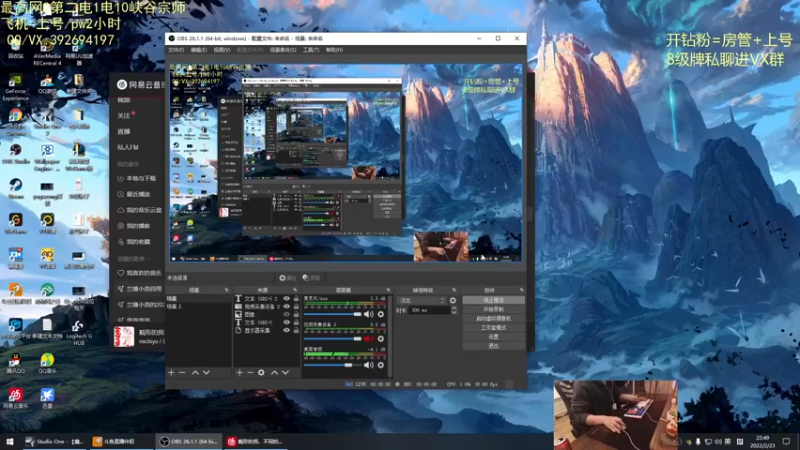Viewport: 800px width, 450px height.
Task: Open 文件(F) menu in OBS
Action: pos(176,50)
